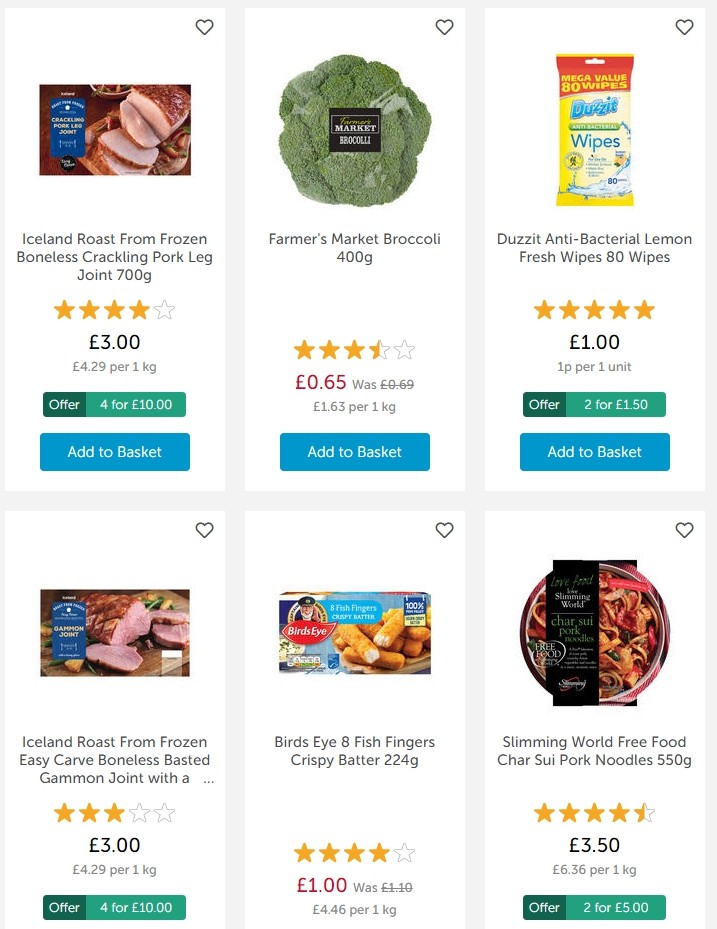Click a star rating on the fish fingers
Screen dimensions: 717x929
tap(354, 853)
